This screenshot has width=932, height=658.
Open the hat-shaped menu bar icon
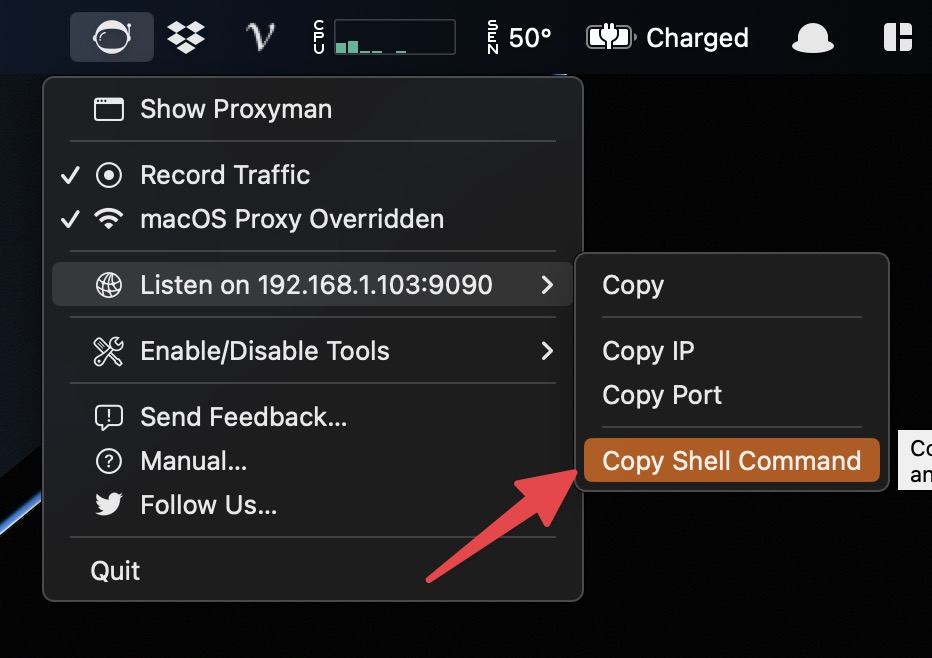pos(813,37)
